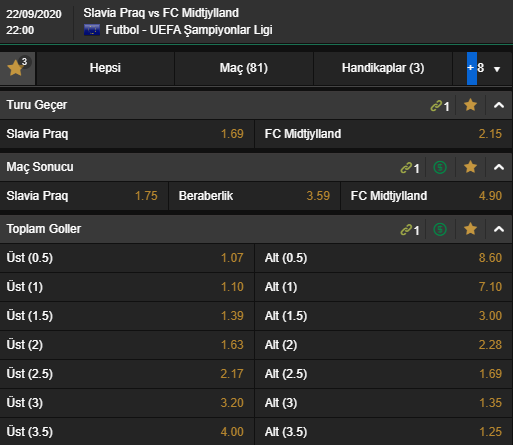Favorite the Maç Sonucu market star
The width and height of the screenshot is (513, 445).
[x=470, y=167]
